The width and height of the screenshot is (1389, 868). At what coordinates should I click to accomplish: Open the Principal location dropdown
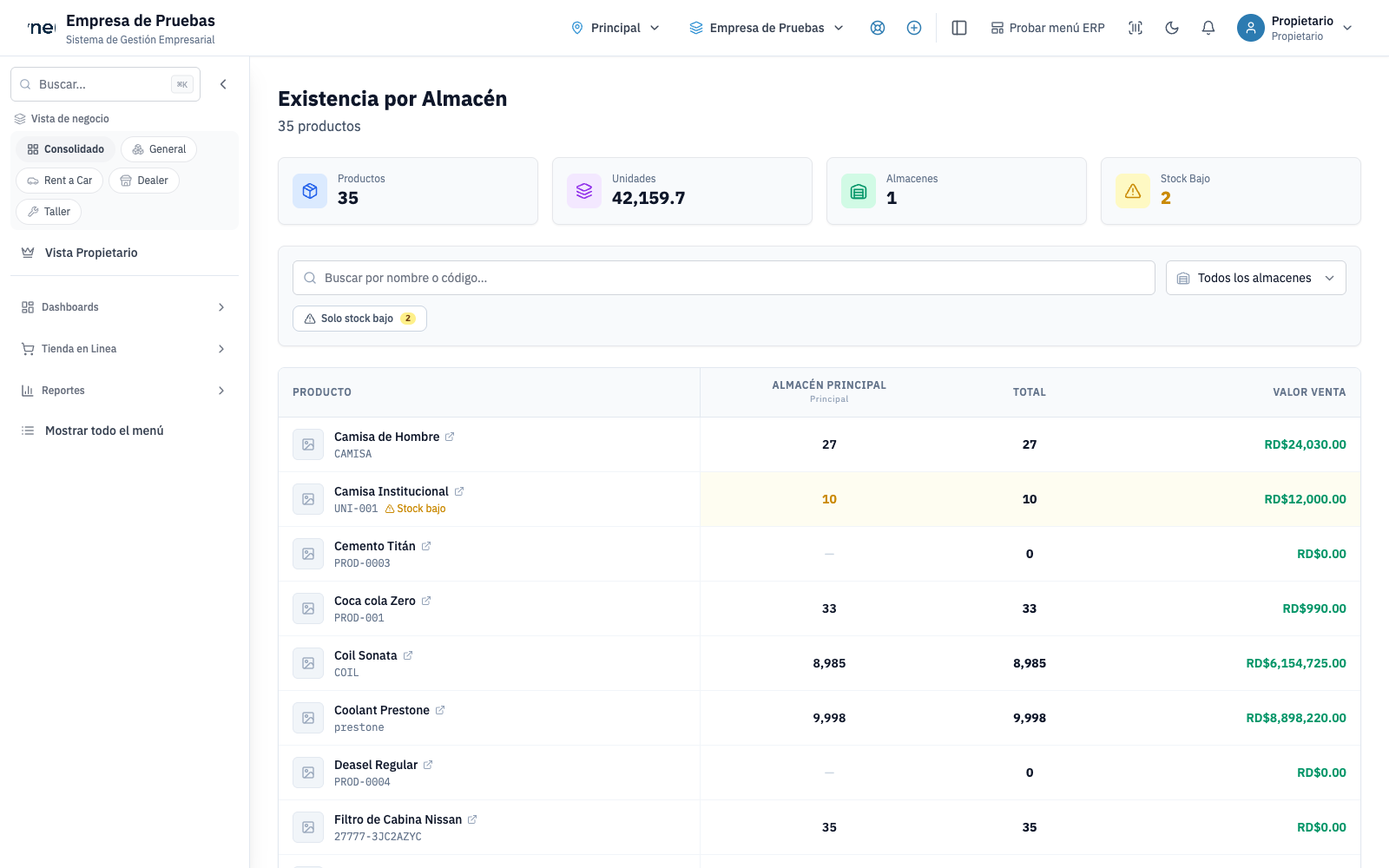point(616,28)
